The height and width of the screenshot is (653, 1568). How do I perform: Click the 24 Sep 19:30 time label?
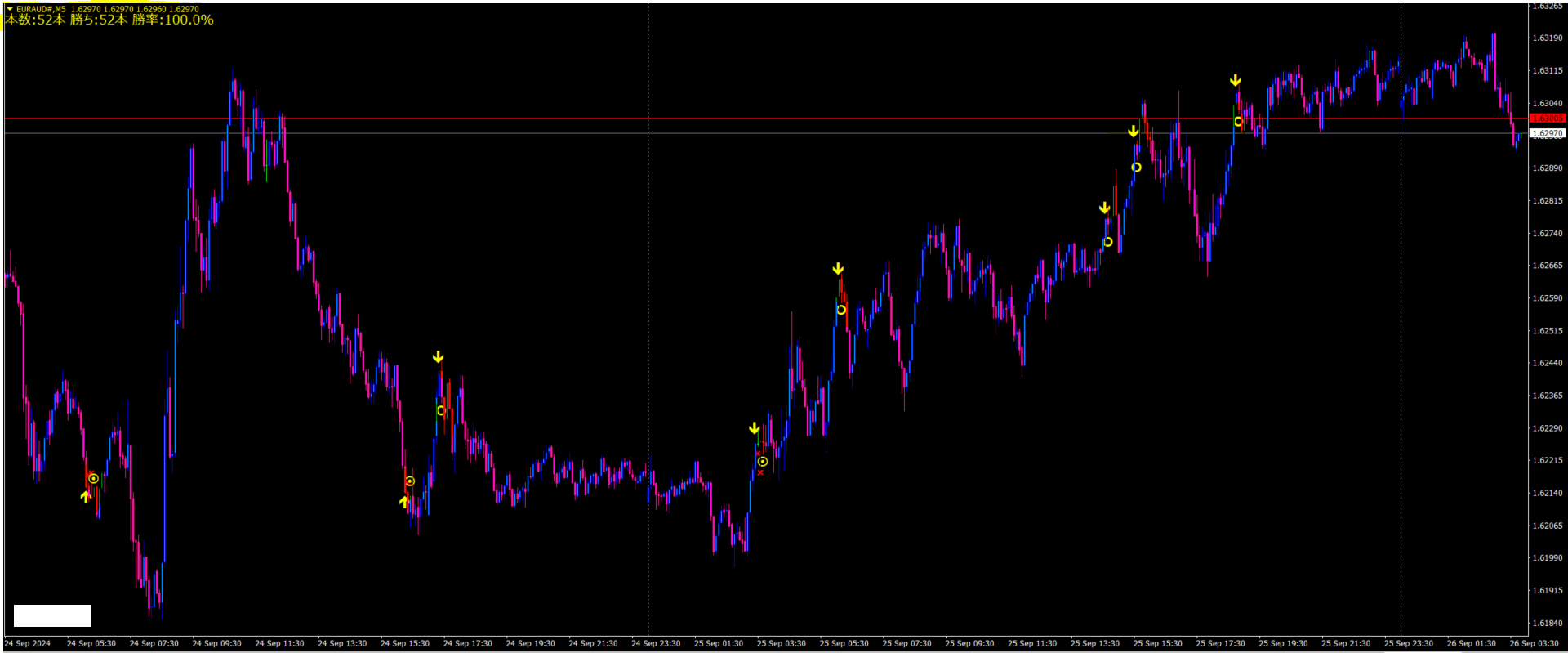[x=531, y=644]
